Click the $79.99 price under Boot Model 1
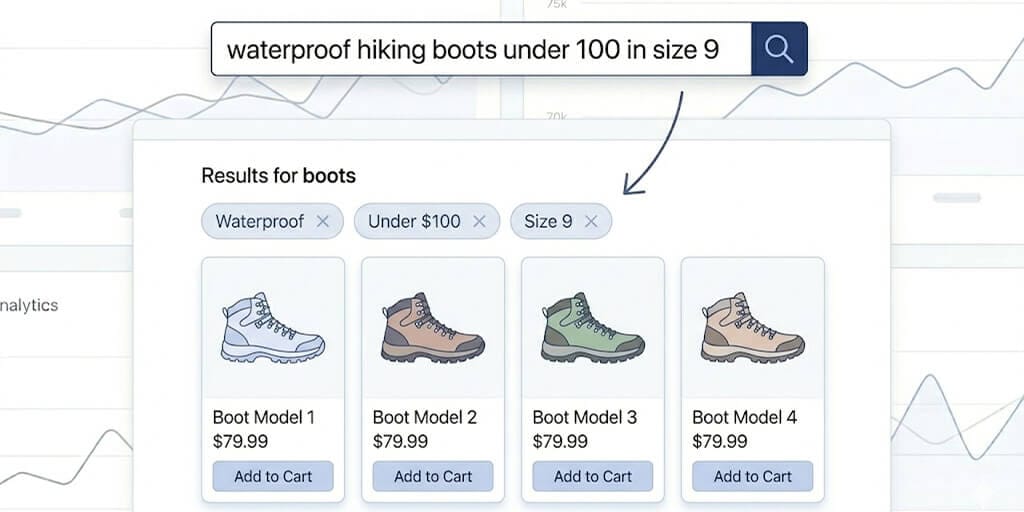This screenshot has width=1024, height=512. tap(240, 441)
